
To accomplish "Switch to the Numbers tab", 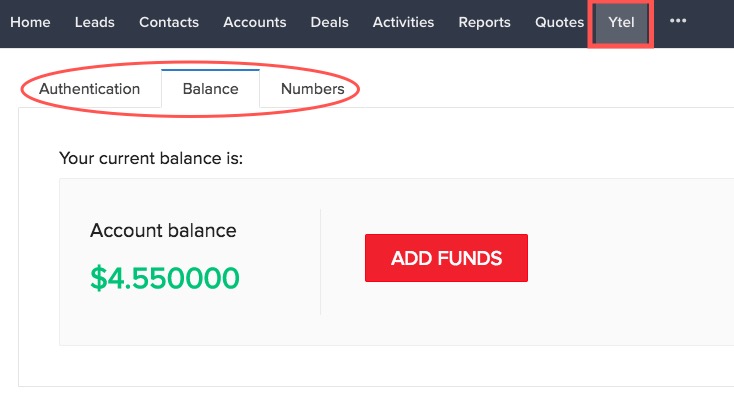I will [x=312, y=89].
